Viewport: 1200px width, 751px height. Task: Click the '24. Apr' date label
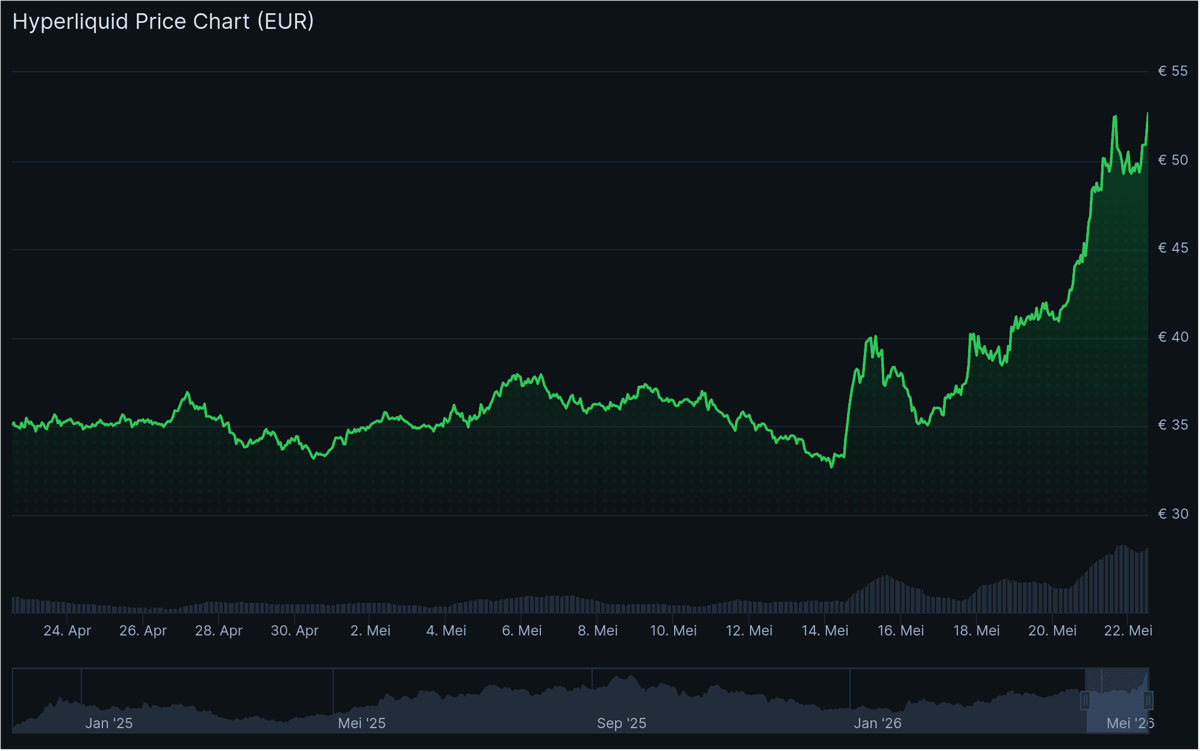point(67,631)
